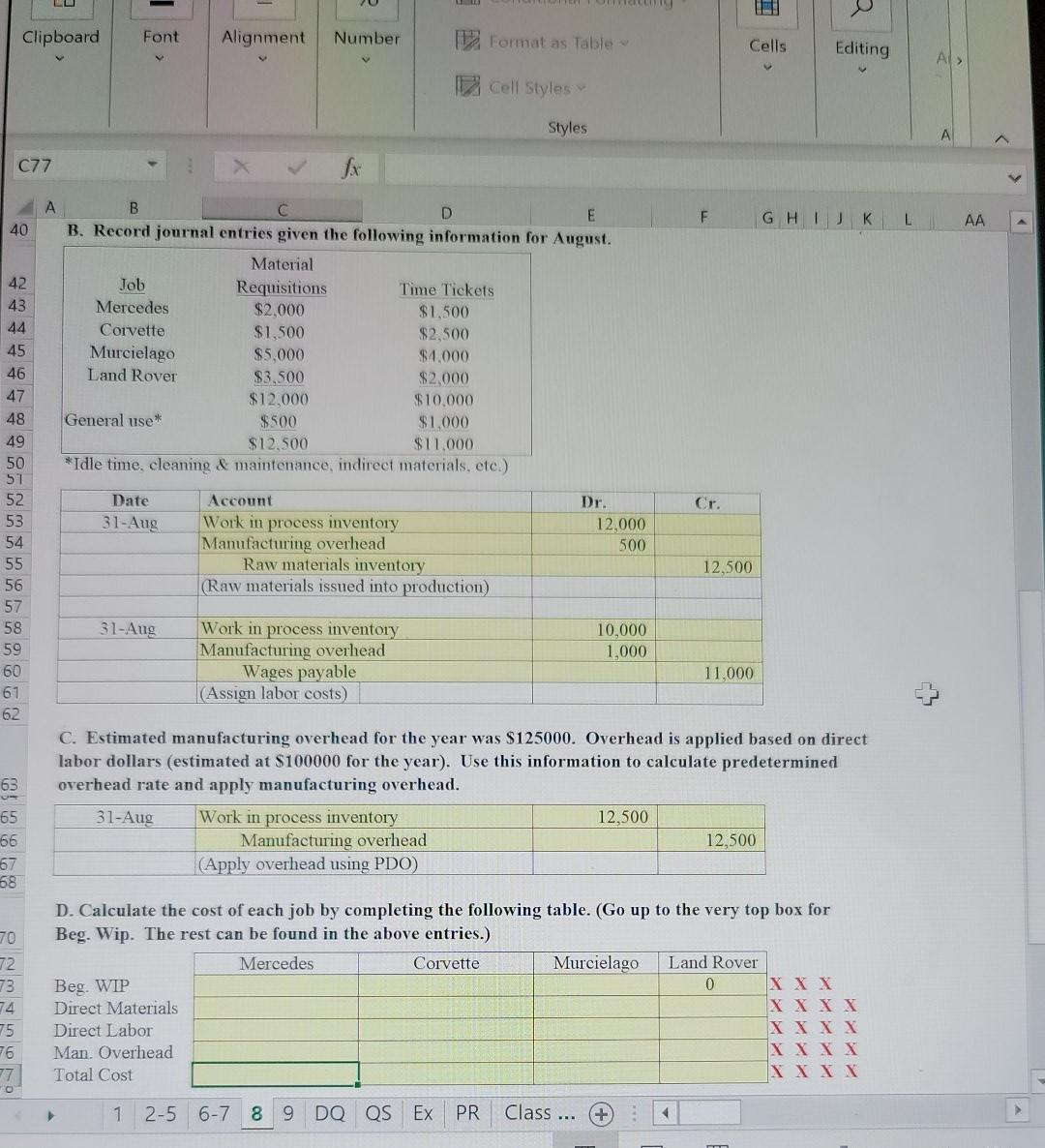Open the Cell Styles gallery icon
This screenshot has width=1045, height=1148.
point(468,87)
